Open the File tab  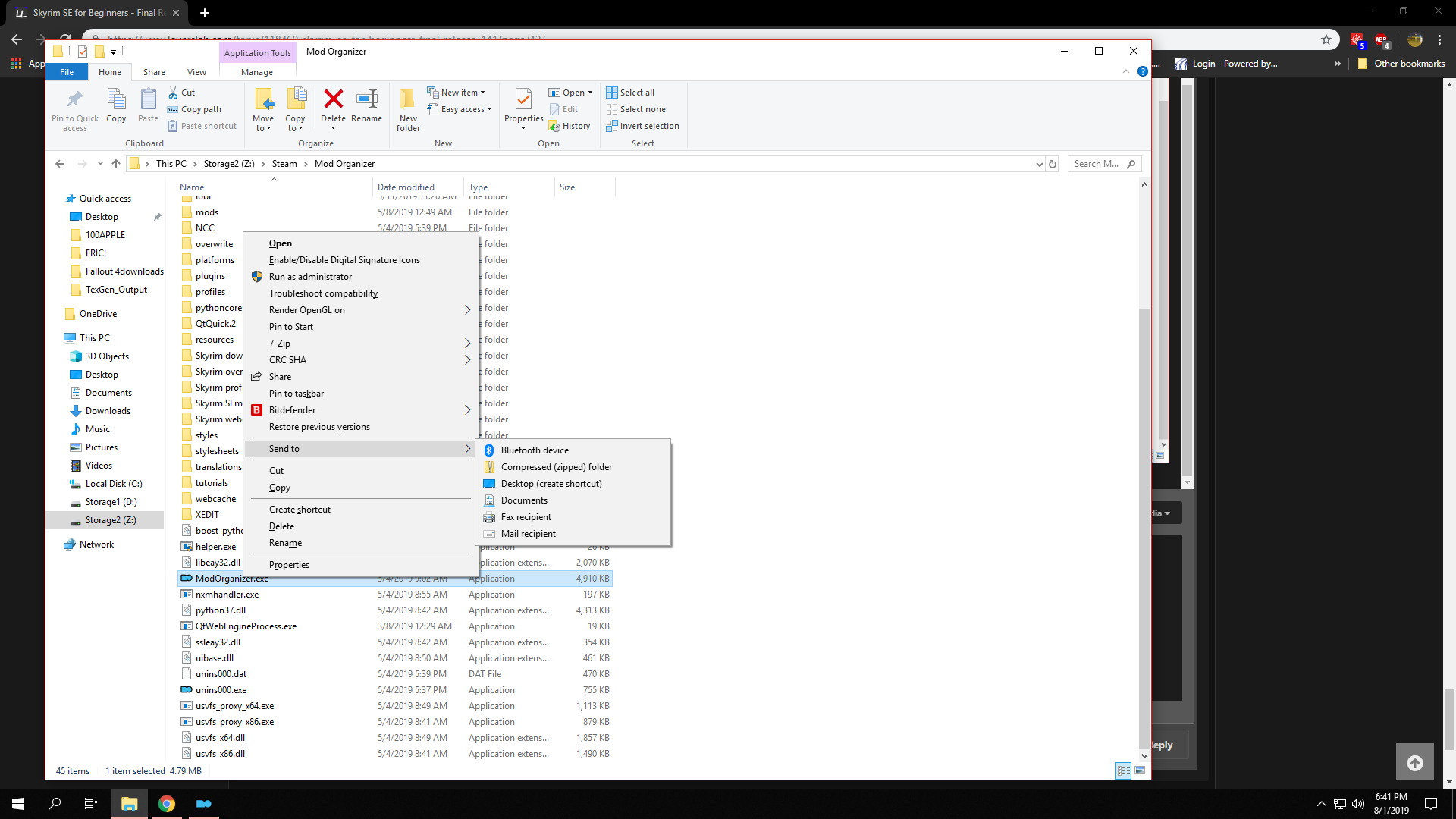[67, 72]
